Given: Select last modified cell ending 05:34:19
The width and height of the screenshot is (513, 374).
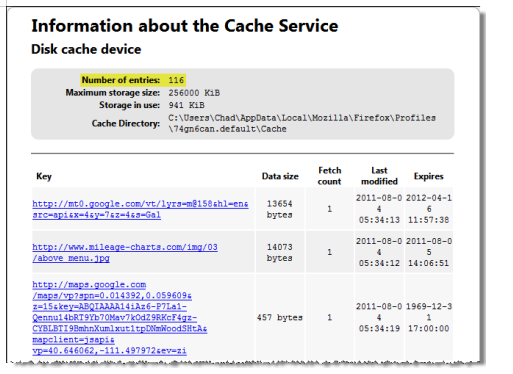Looking at the screenshot, I should 379,317.
